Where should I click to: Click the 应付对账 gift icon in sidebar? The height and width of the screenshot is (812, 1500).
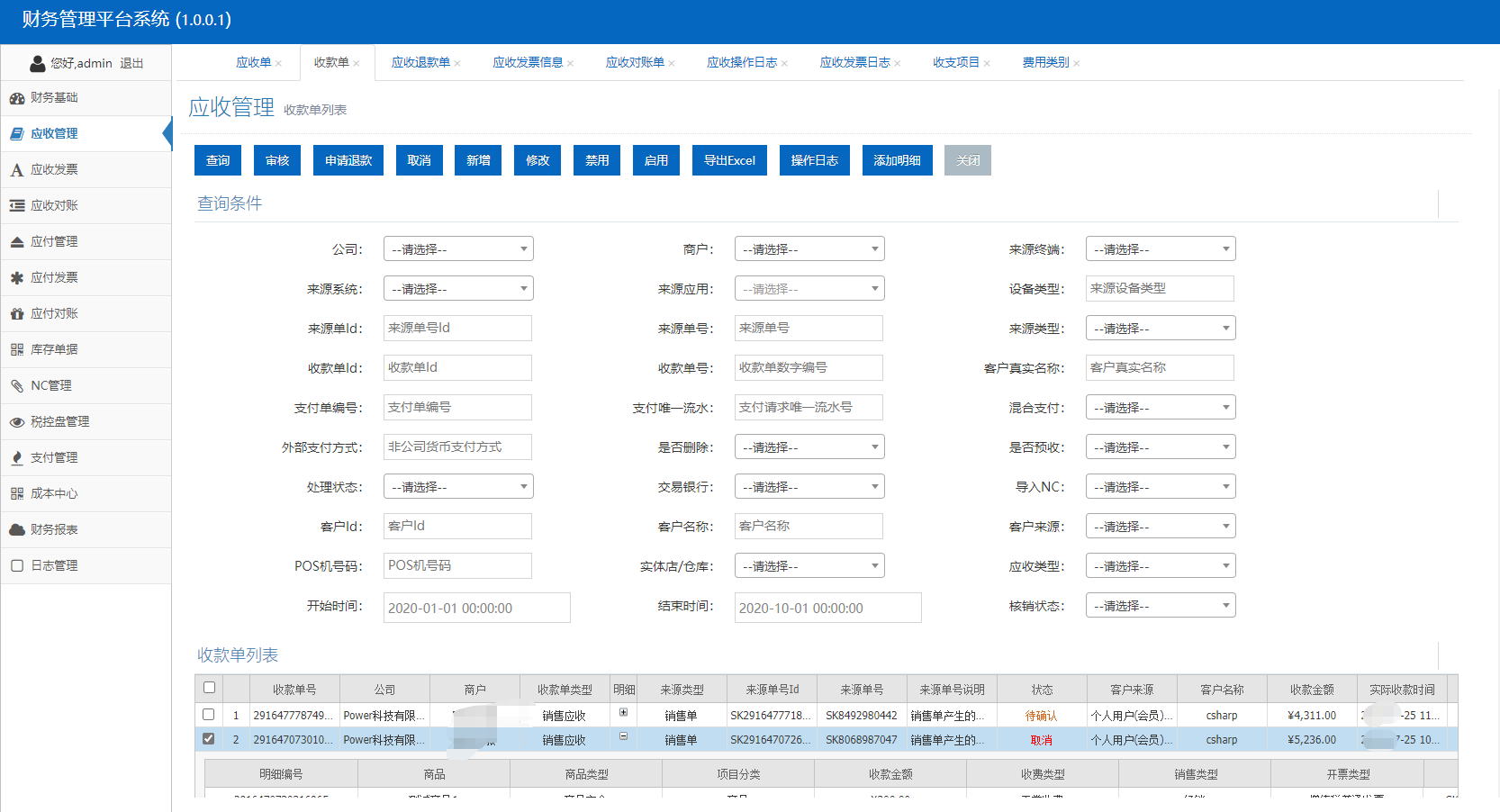click(x=16, y=314)
